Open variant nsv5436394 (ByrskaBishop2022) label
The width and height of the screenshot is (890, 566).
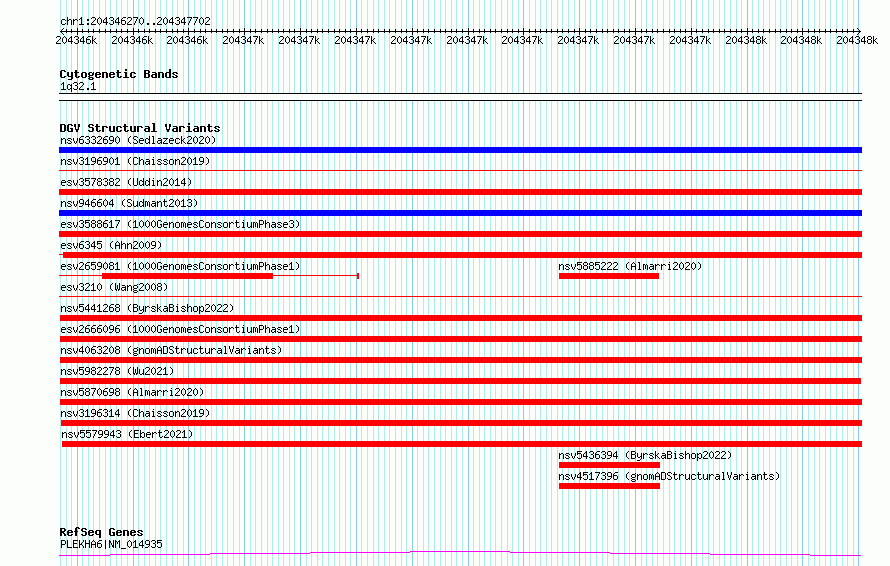point(645,455)
